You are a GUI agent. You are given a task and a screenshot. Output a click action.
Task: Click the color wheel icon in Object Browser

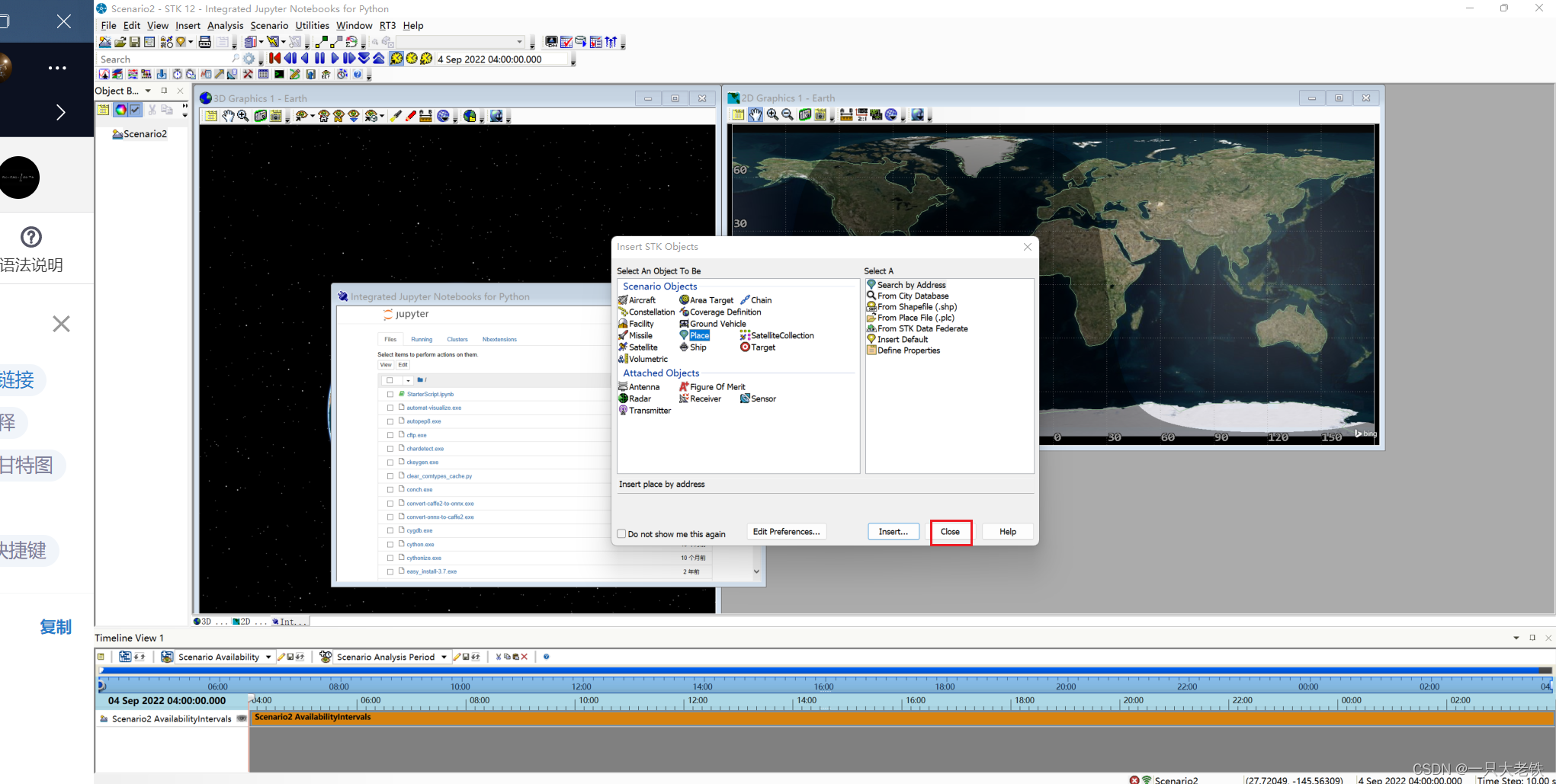[x=120, y=110]
